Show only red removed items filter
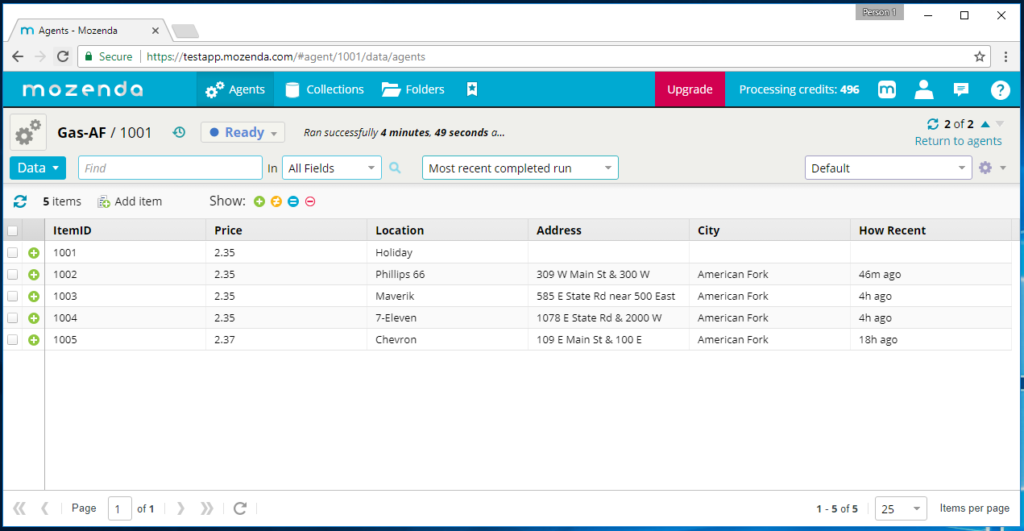 310,201
